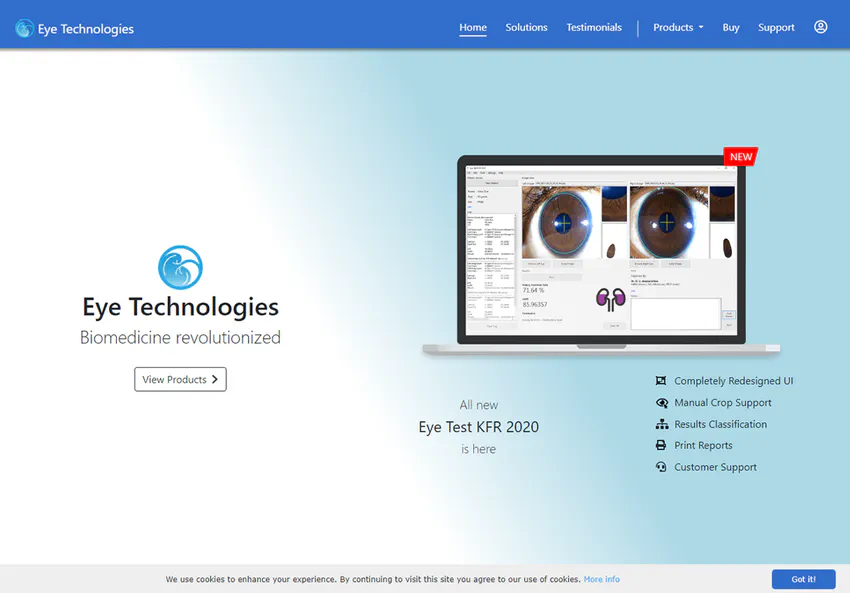This screenshot has height=593, width=850.
Task: Click the Results Classification hierarchy icon
Action: coord(661,424)
